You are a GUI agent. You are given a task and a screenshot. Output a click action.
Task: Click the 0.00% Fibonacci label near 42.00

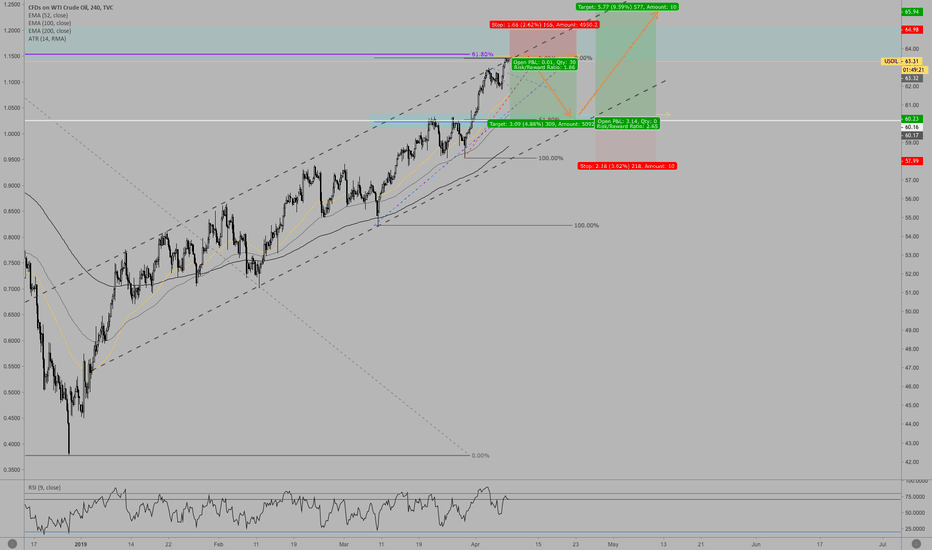tap(480, 455)
